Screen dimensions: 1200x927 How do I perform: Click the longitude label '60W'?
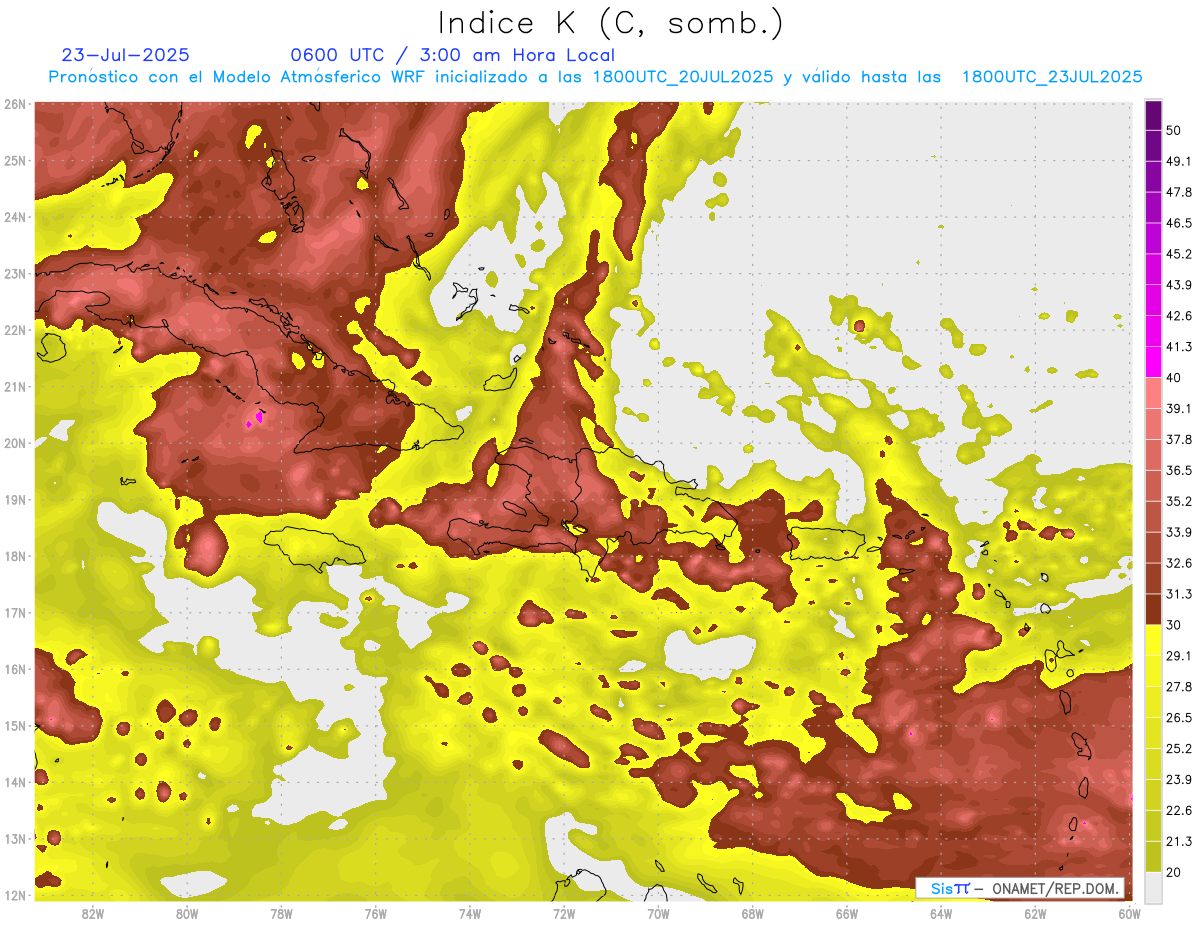pos(1130,914)
